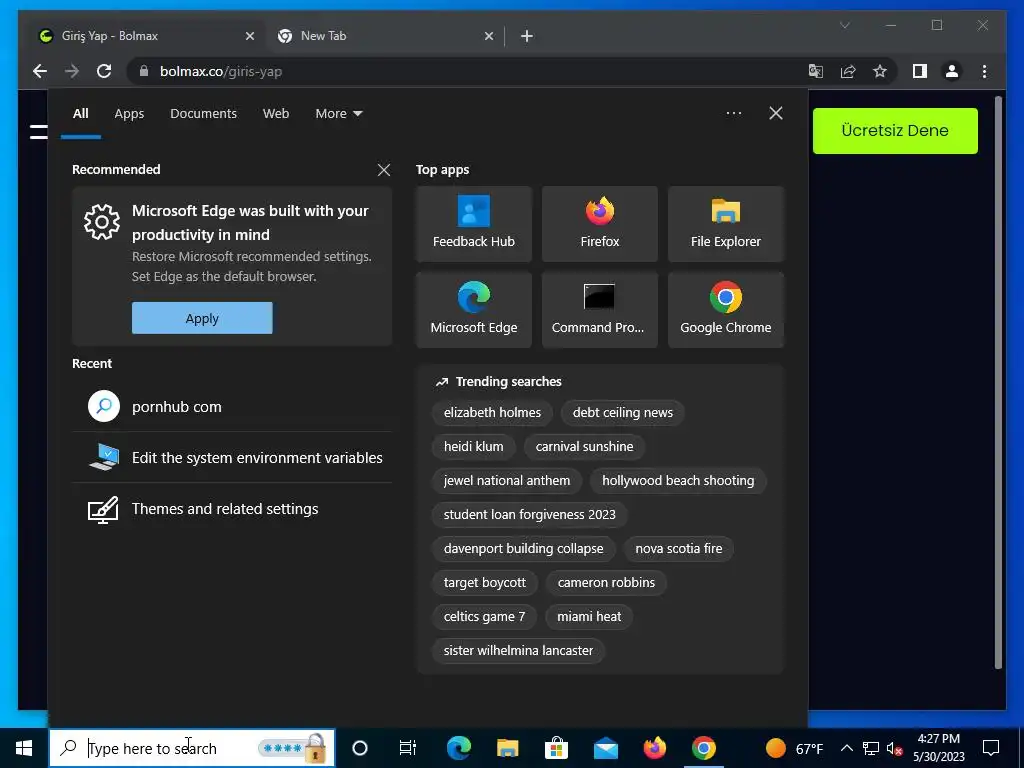
Task: Bookmark this page with the star icon
Action: pyautogui.click(x=880, y=71)
